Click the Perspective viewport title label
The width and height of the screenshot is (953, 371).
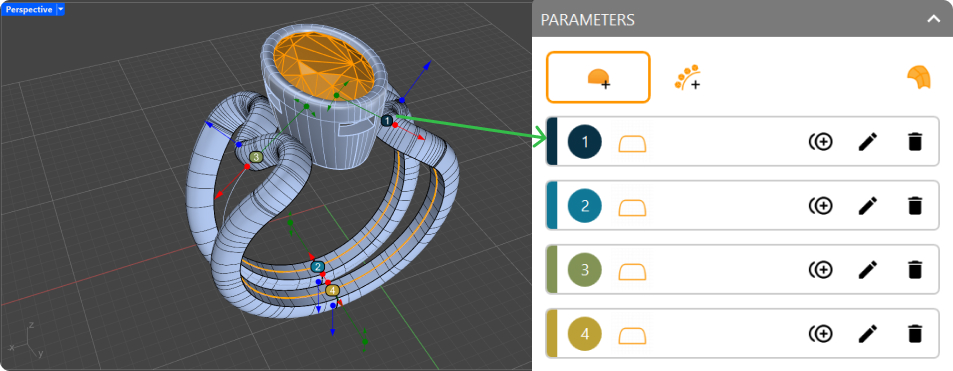pyautogui.click(x=29, y=10)
